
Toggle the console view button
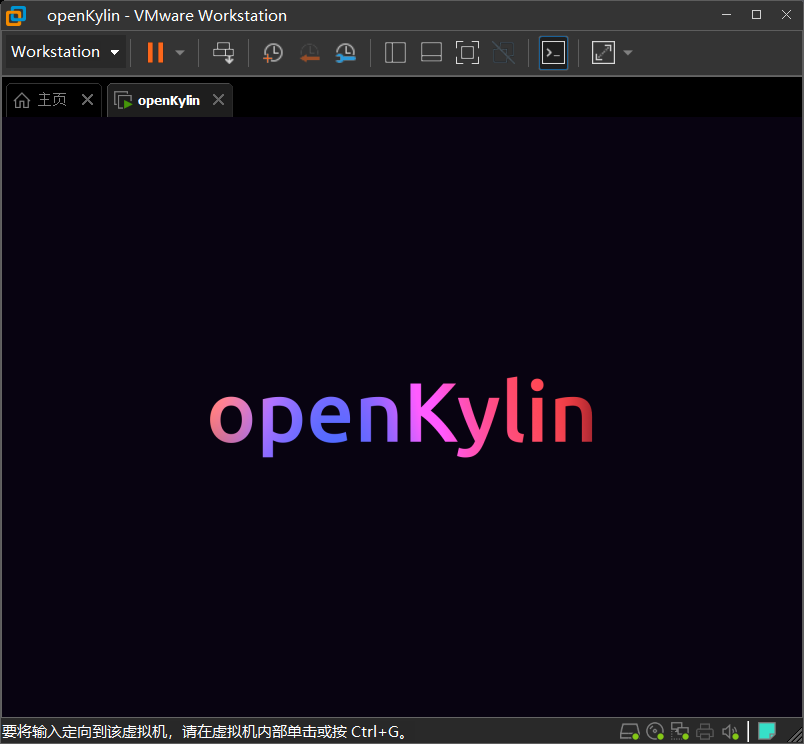[x=553, y=52]
